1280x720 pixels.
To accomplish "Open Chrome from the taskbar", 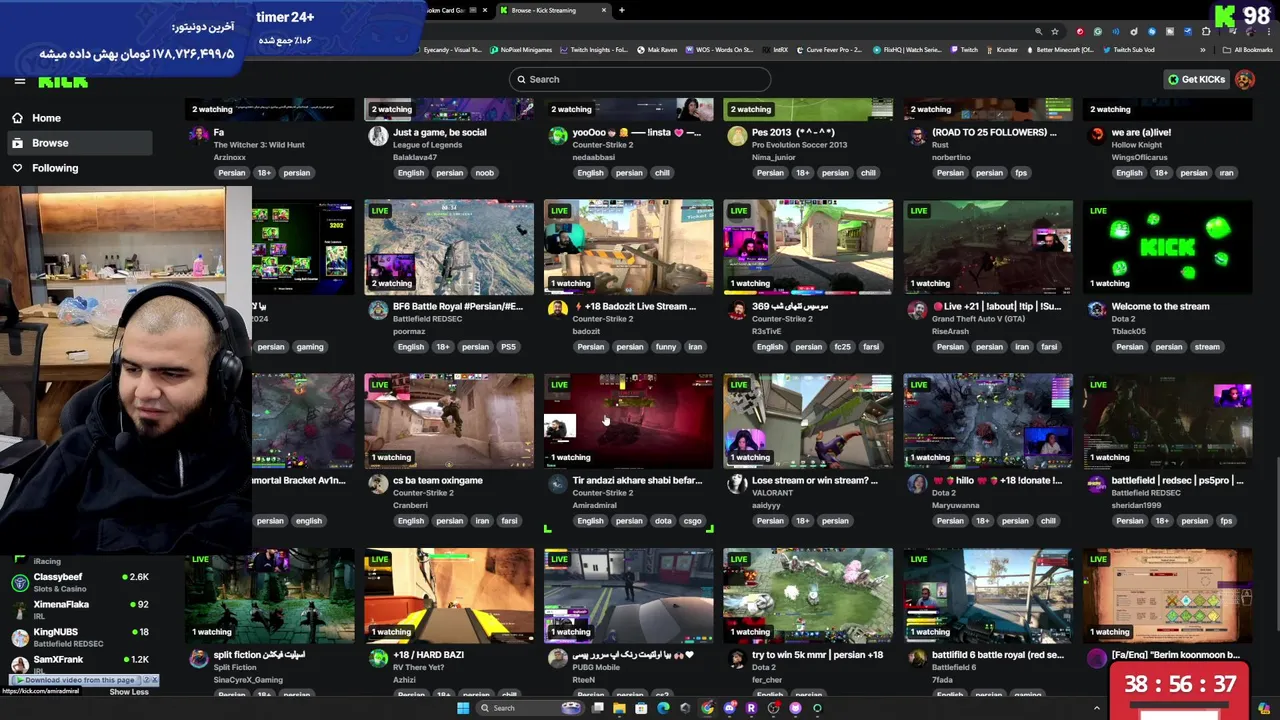I will pos(708,708).
